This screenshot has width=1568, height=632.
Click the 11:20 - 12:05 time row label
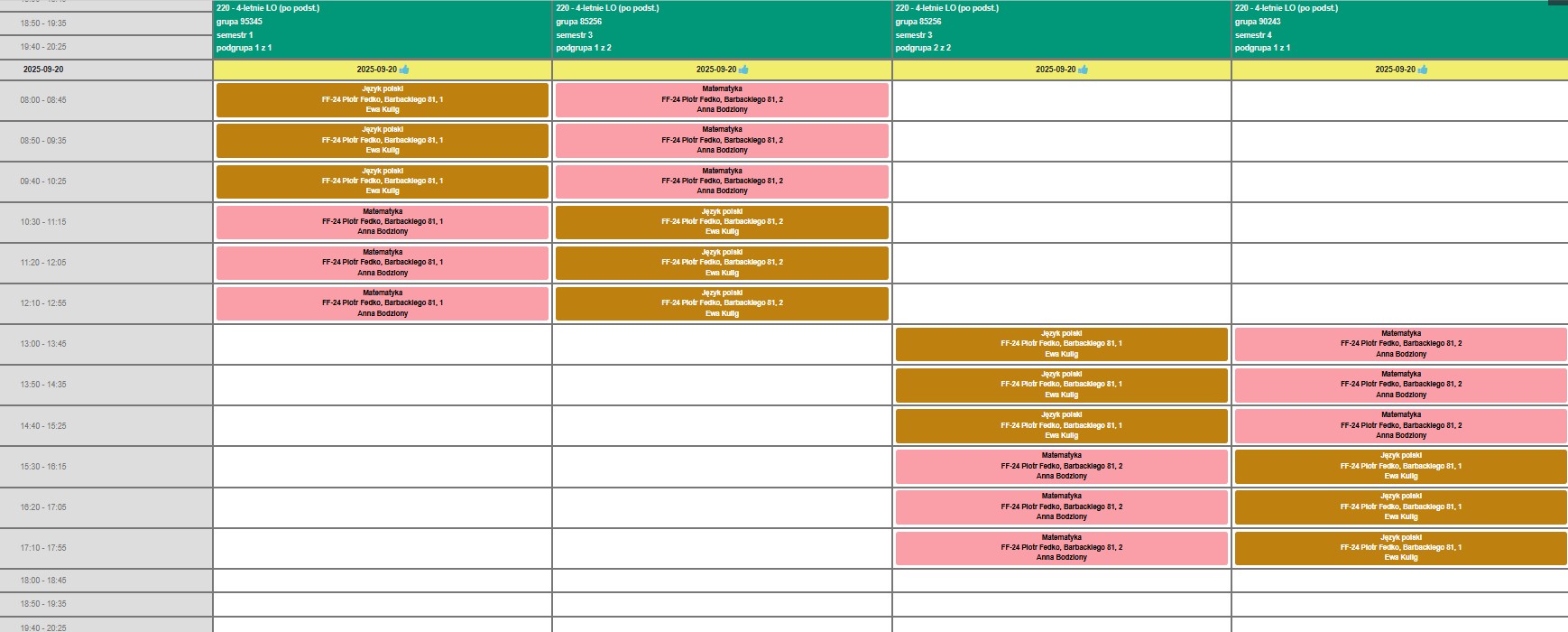click(43, 263)
